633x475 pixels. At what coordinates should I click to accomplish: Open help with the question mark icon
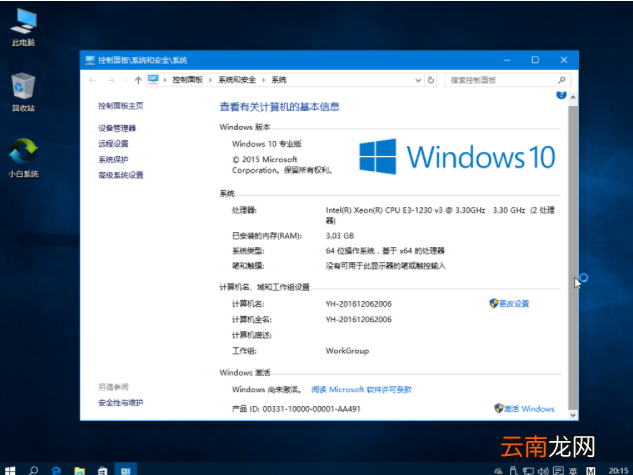561,95
